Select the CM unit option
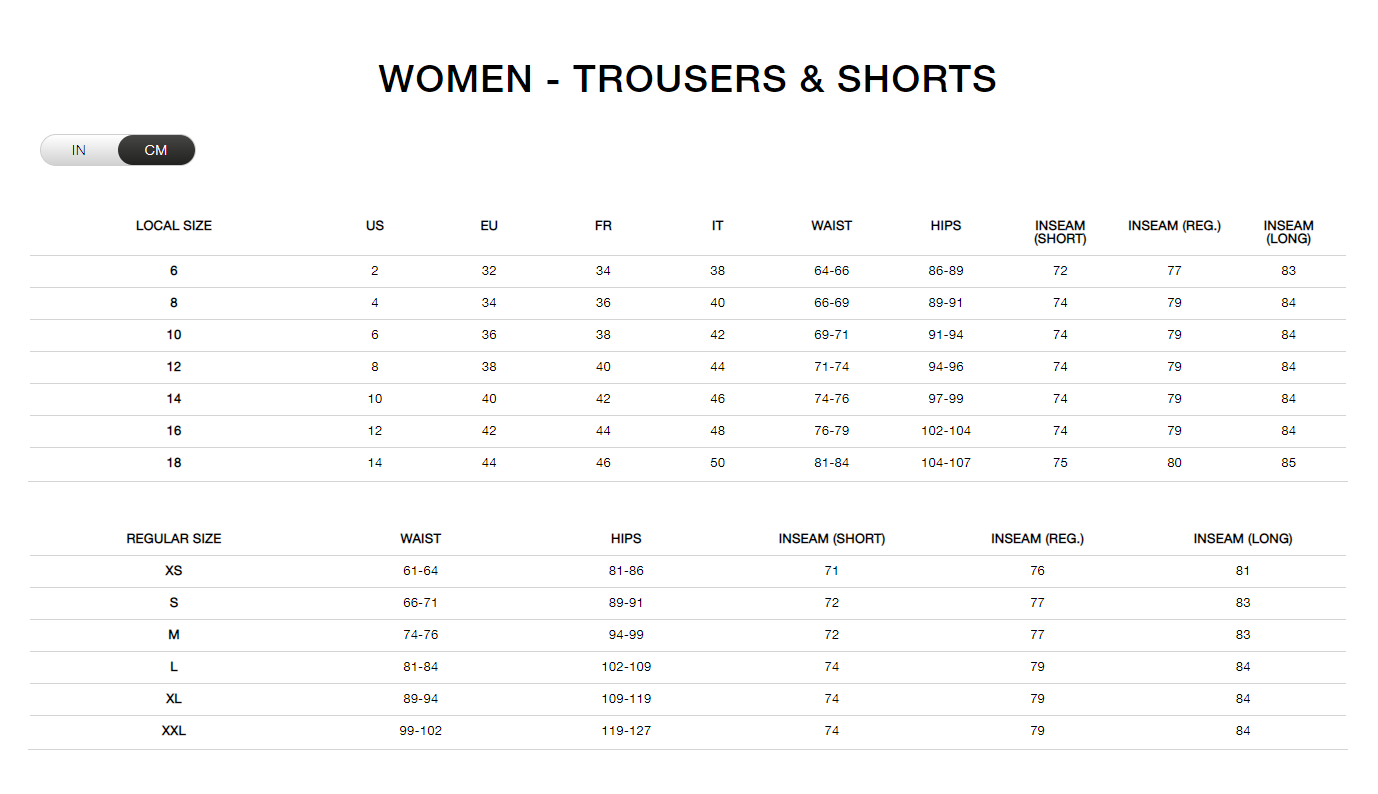 156,151
